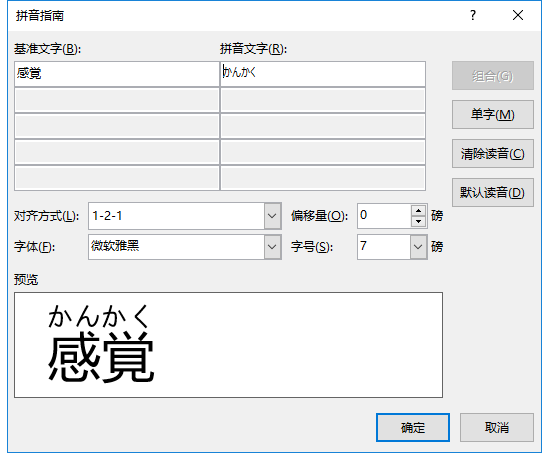Viewport: 549px width, 460px height.
Task: Click the 偏移量 value field showing 0
Action: click(384, 216)
